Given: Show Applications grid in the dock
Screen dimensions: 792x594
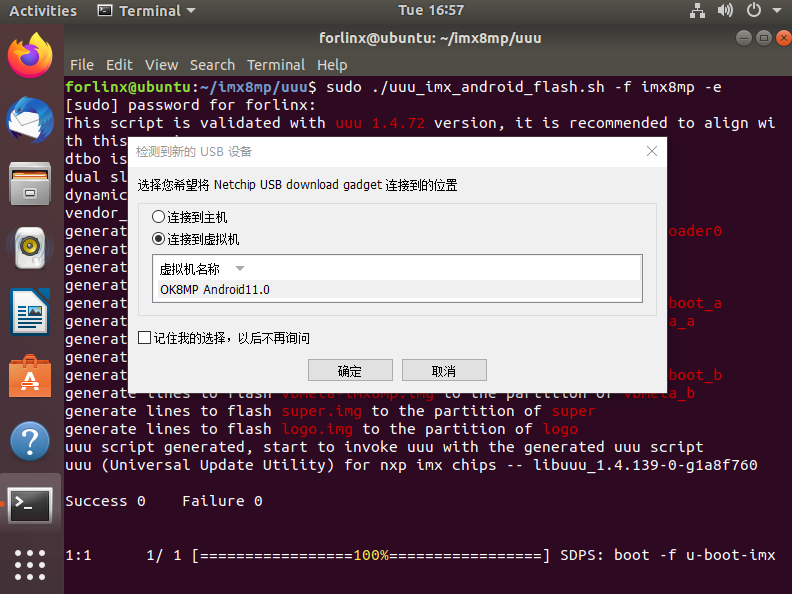Looking at the screenshot, I should click(30, 565).
